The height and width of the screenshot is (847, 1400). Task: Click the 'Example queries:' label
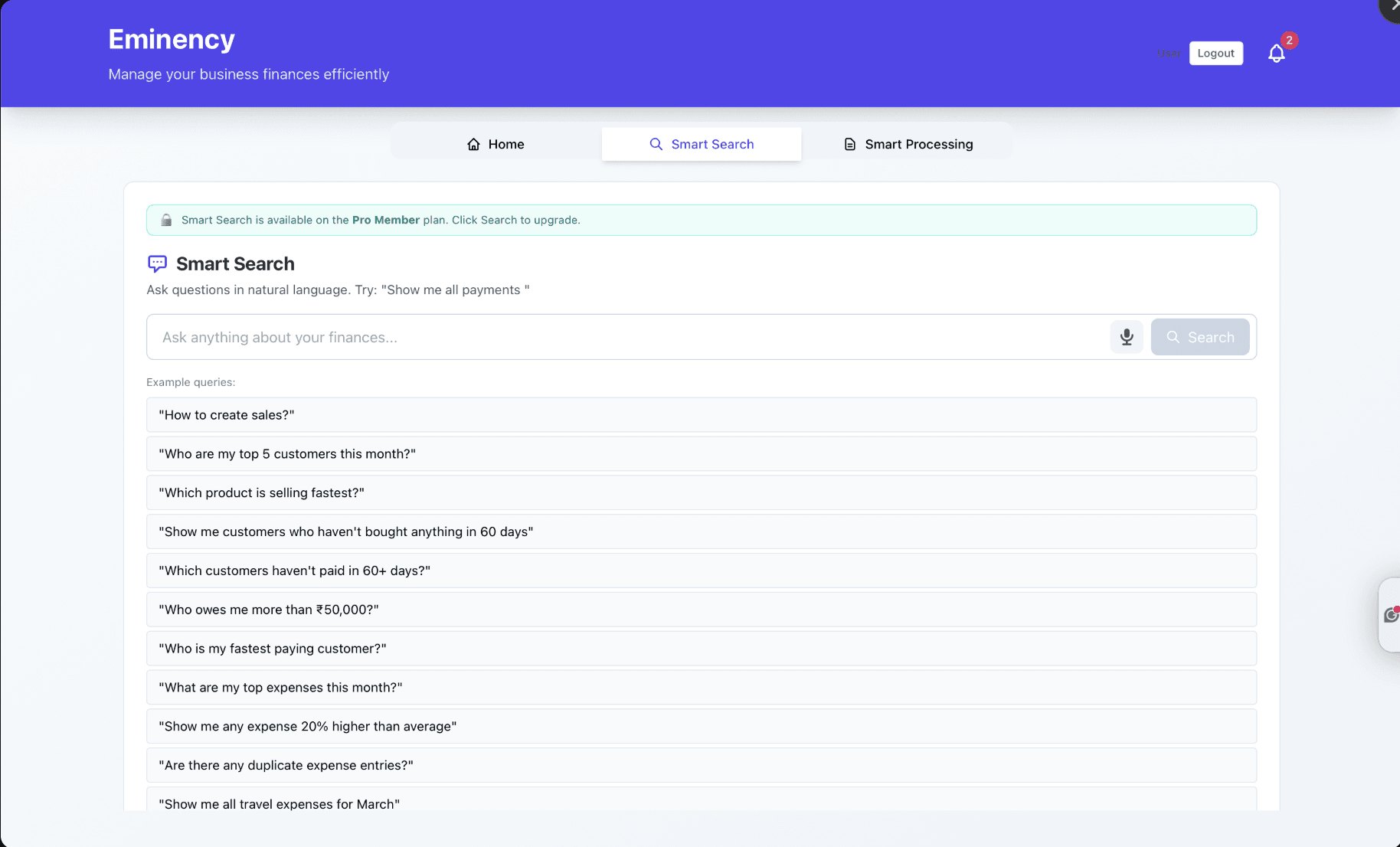(x=191, y=382)
